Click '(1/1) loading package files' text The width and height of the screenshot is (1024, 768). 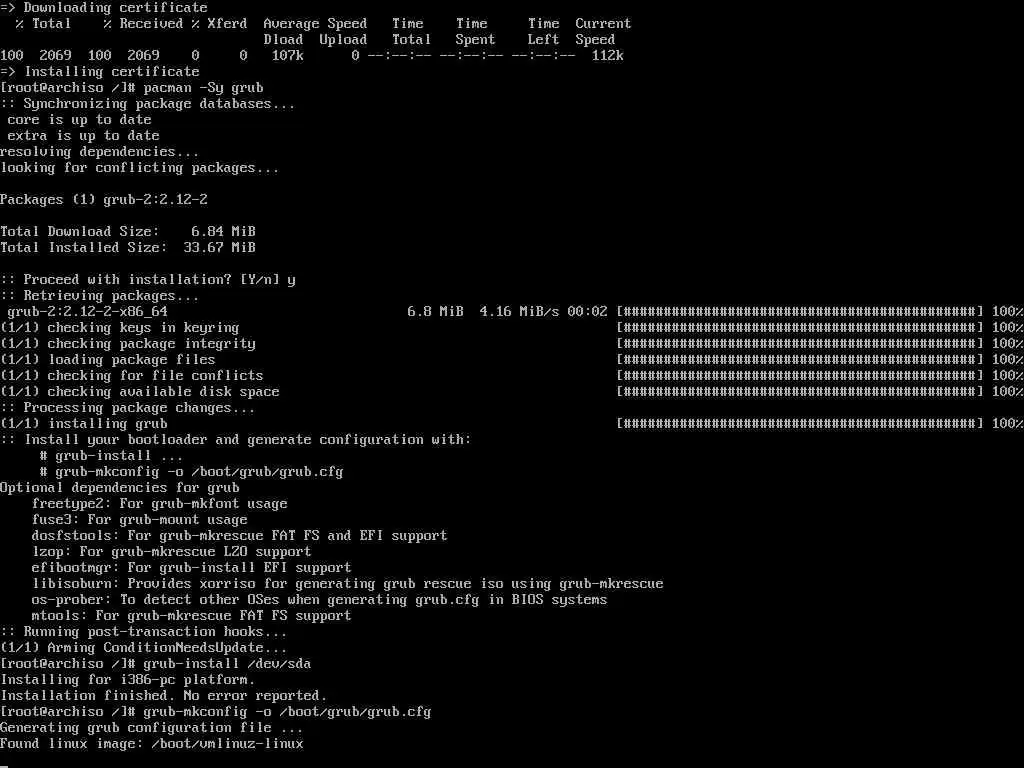pos(108,360)
